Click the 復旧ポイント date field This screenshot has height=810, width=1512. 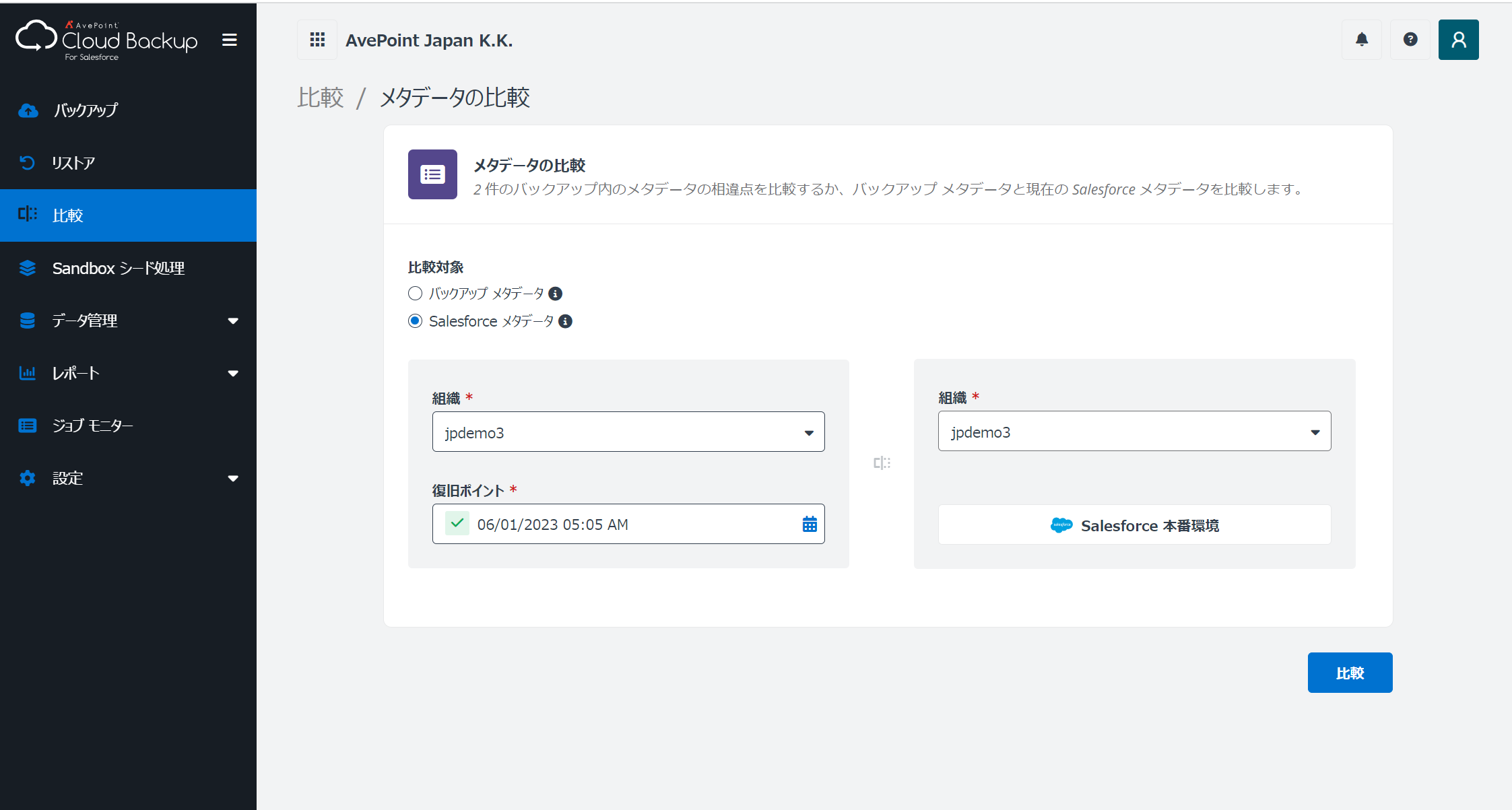coord(628,524)
